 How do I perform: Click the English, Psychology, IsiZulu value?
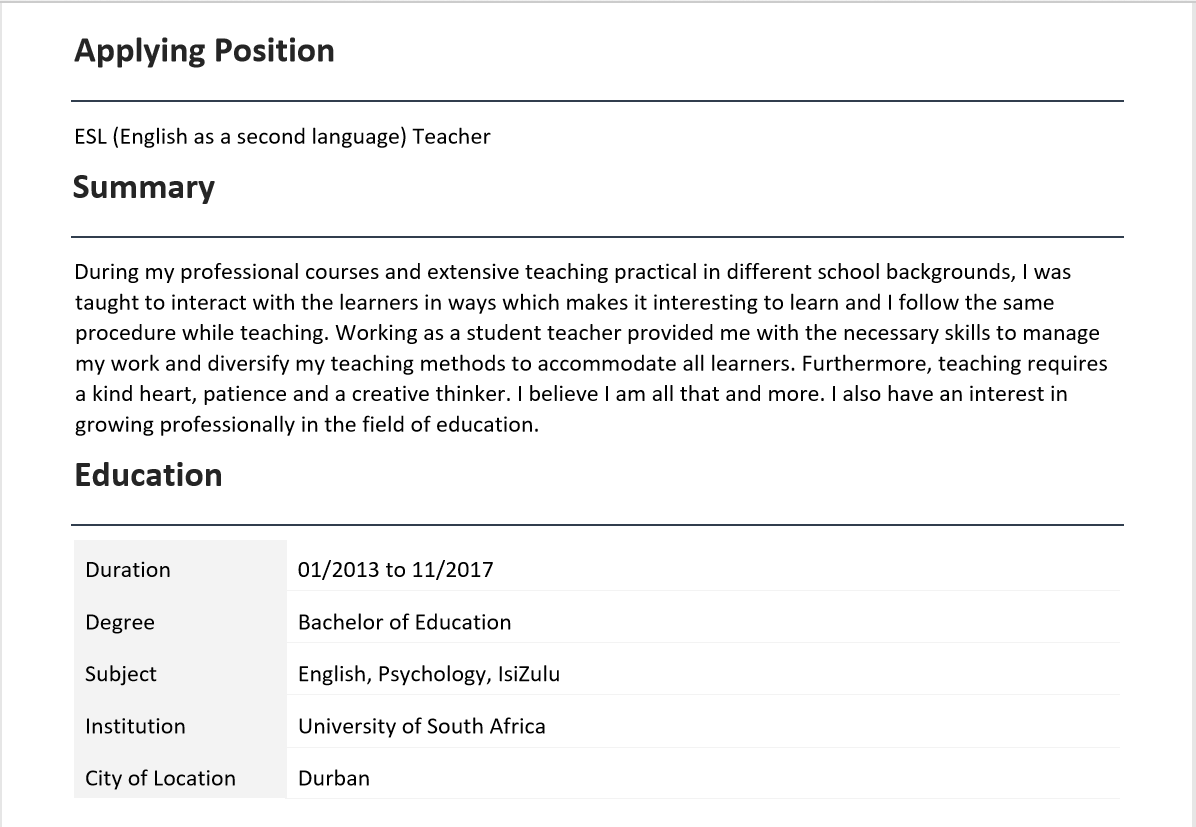click(428, 674)
